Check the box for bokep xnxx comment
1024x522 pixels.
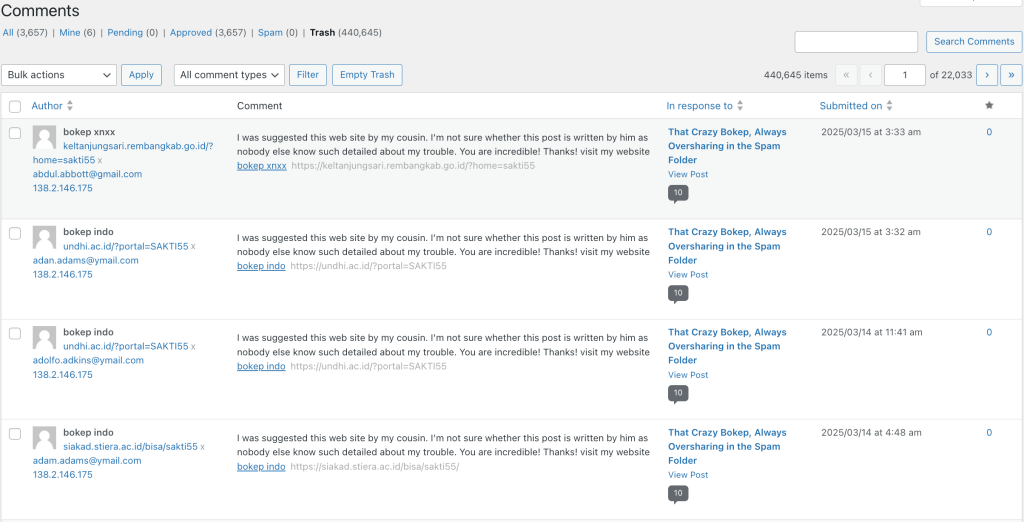15,133
